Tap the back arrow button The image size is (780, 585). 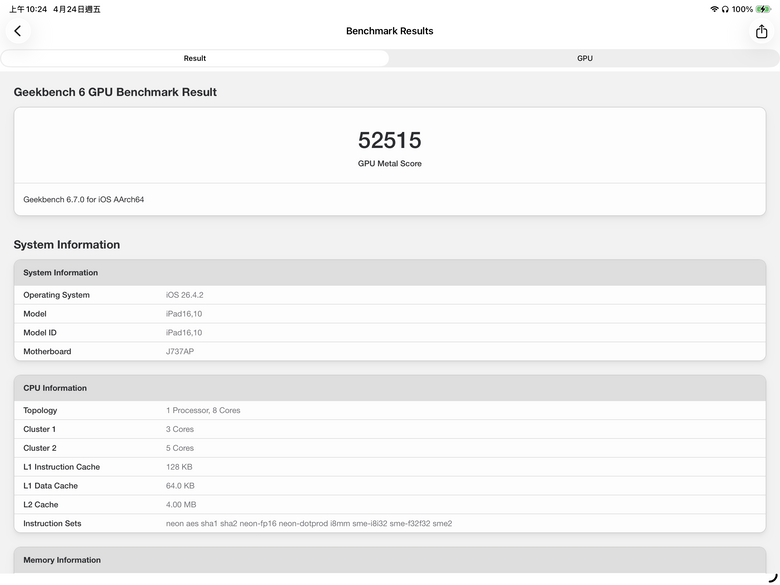18,31
